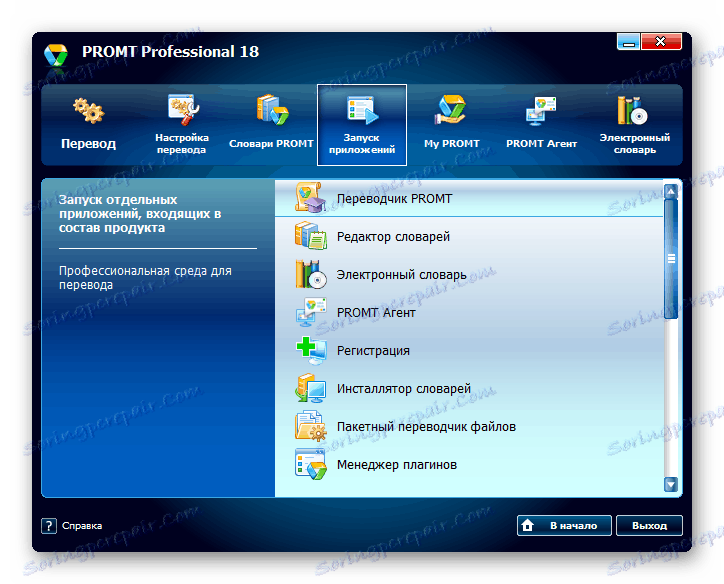Click the Инсталлятор словарей icon

click(311, 388)
